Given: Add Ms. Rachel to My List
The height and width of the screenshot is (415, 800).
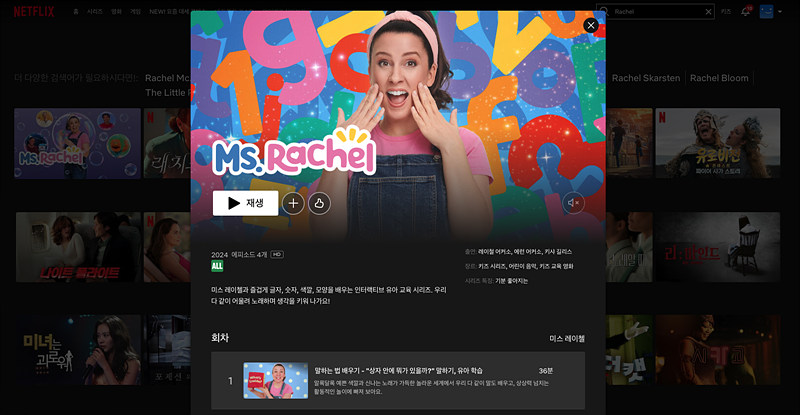Looking at the screenshot, I should tap(293, 203).
